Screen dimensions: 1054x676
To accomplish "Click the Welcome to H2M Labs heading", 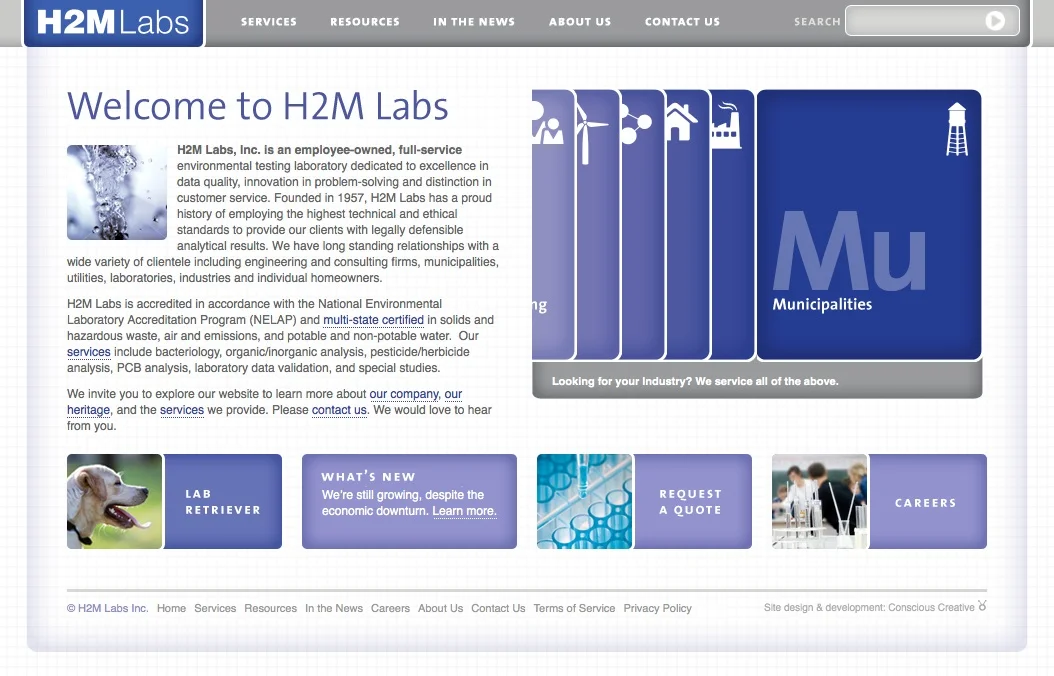I will [257, 106].
